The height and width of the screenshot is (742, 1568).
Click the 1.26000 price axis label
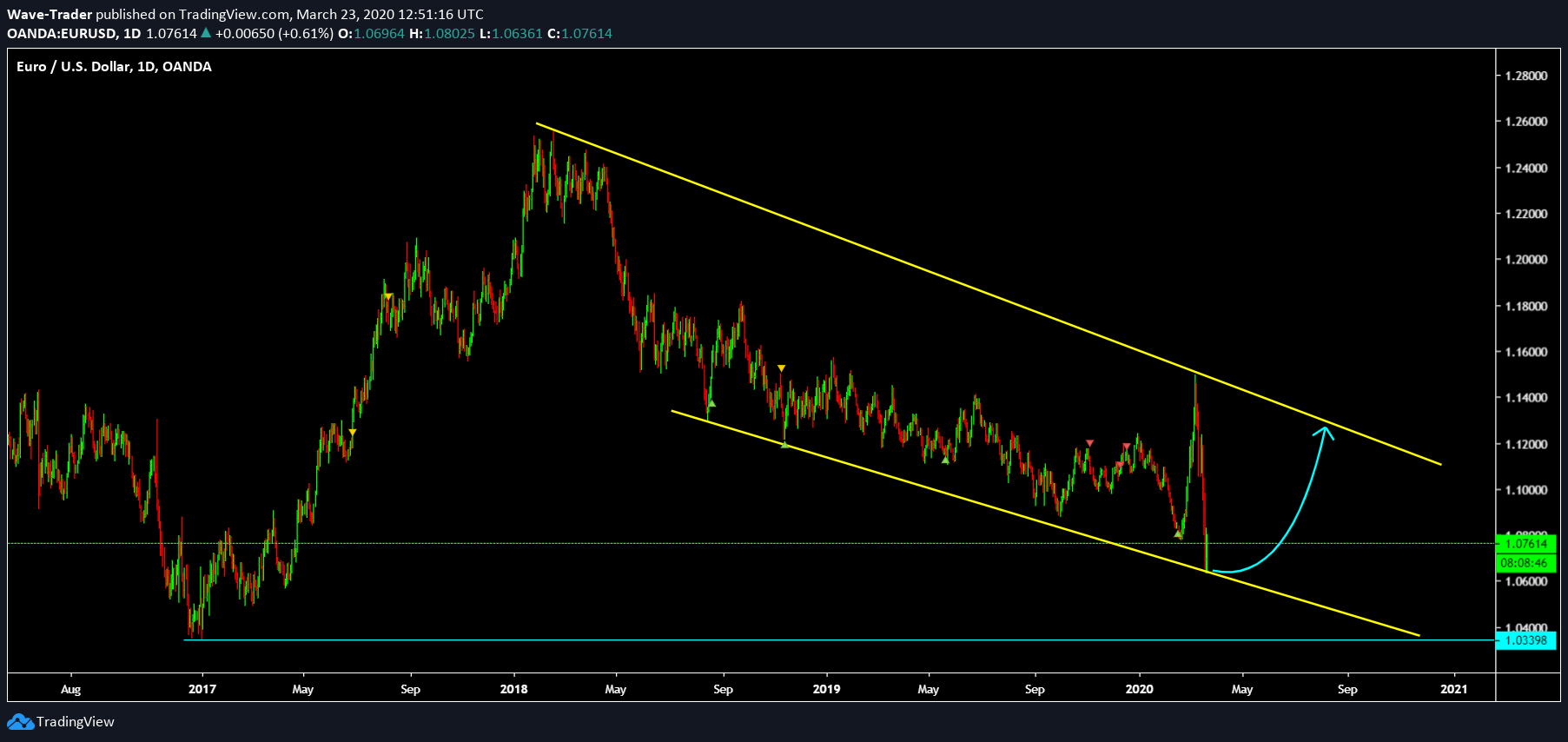1526,122
